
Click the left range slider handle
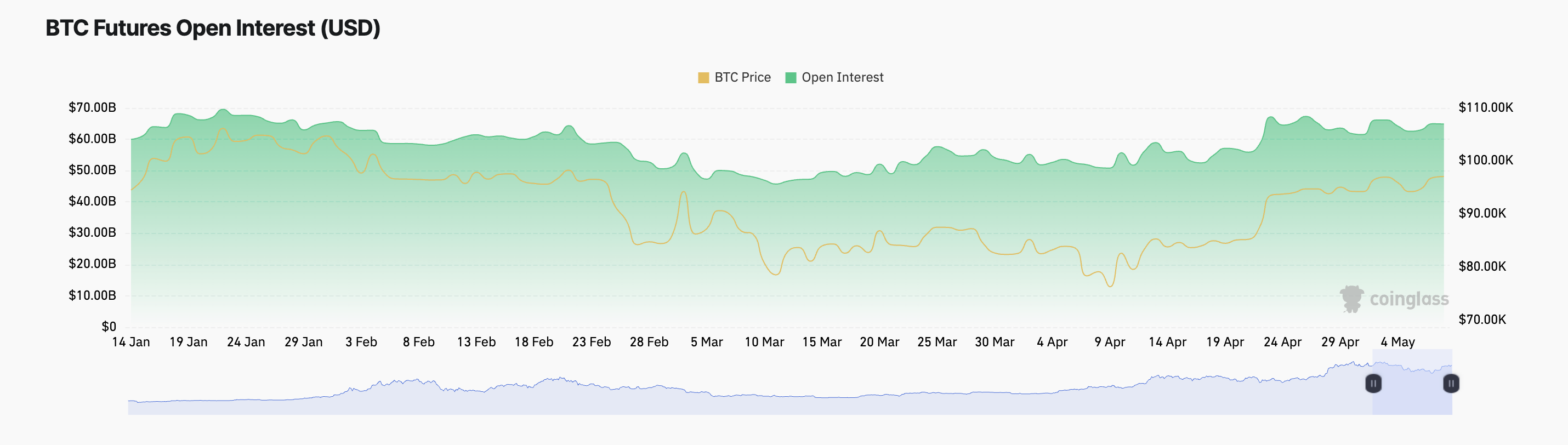pos(1373,384)
